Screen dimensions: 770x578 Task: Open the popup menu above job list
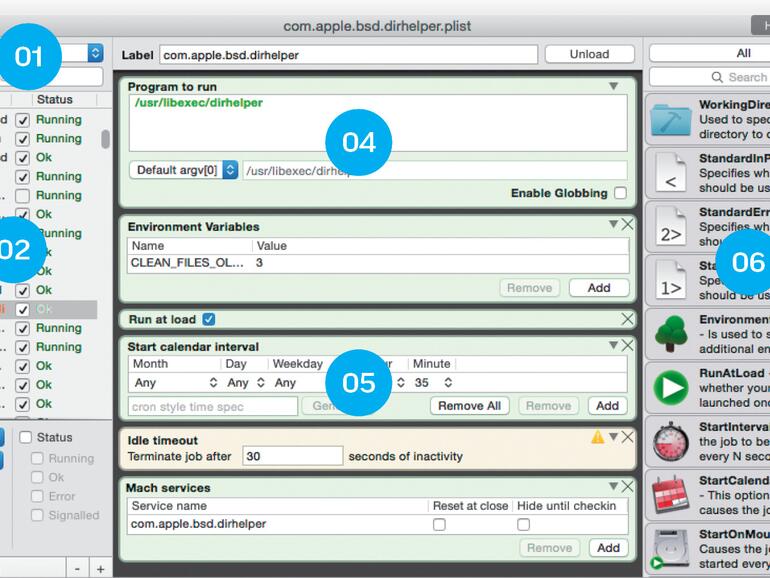tap(95, 53)
